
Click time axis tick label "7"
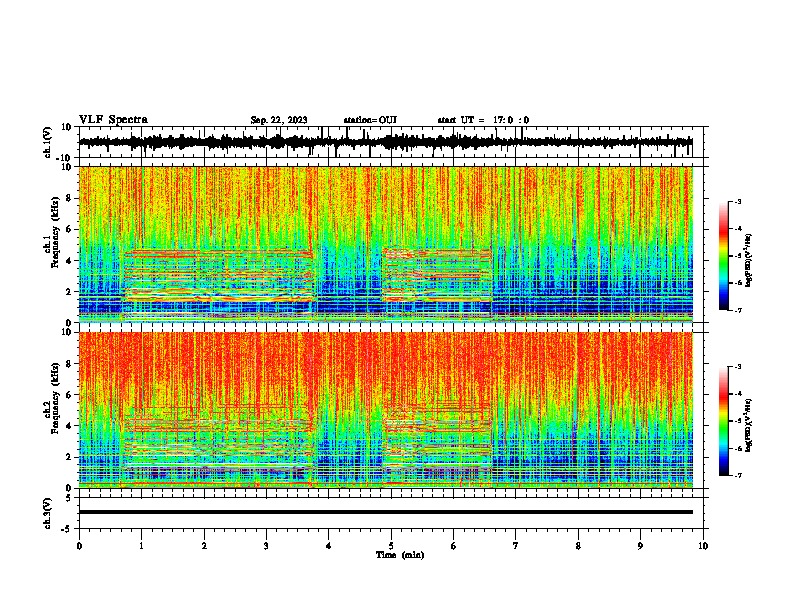pyautogui.click(x=516, y=546)
